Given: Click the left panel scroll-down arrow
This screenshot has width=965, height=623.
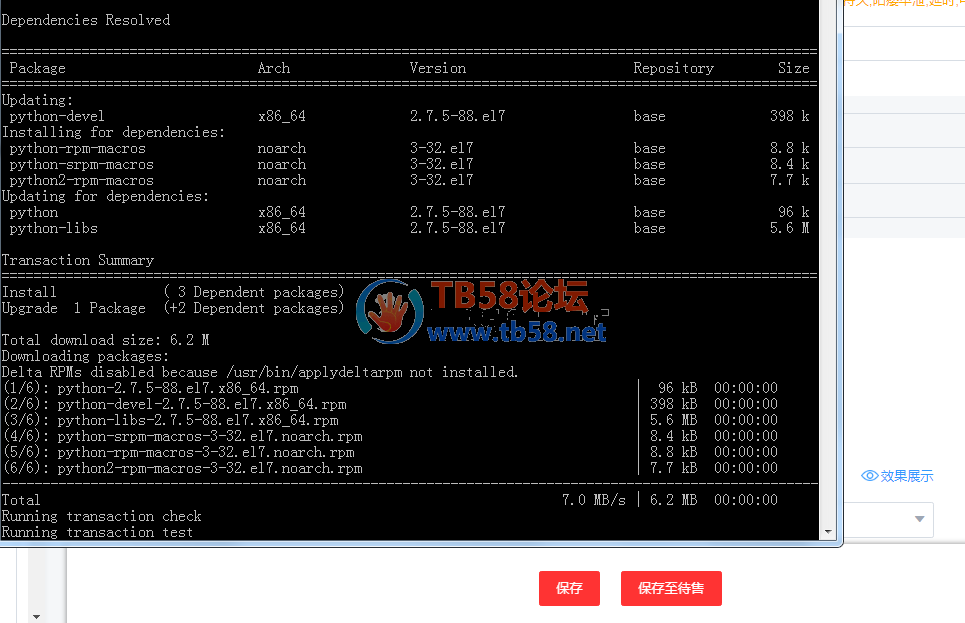Looking at the screenshot, I should pos(36,616).
